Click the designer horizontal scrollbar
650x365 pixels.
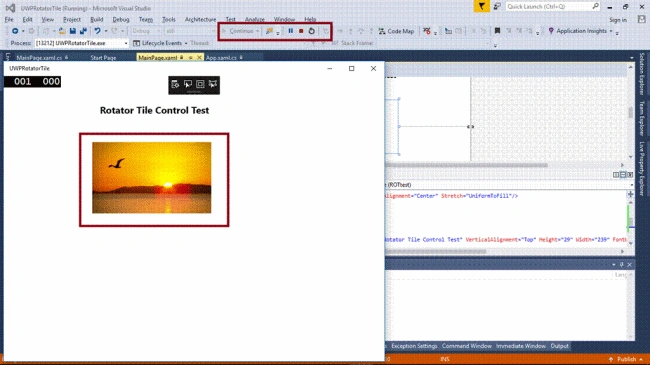466,165
